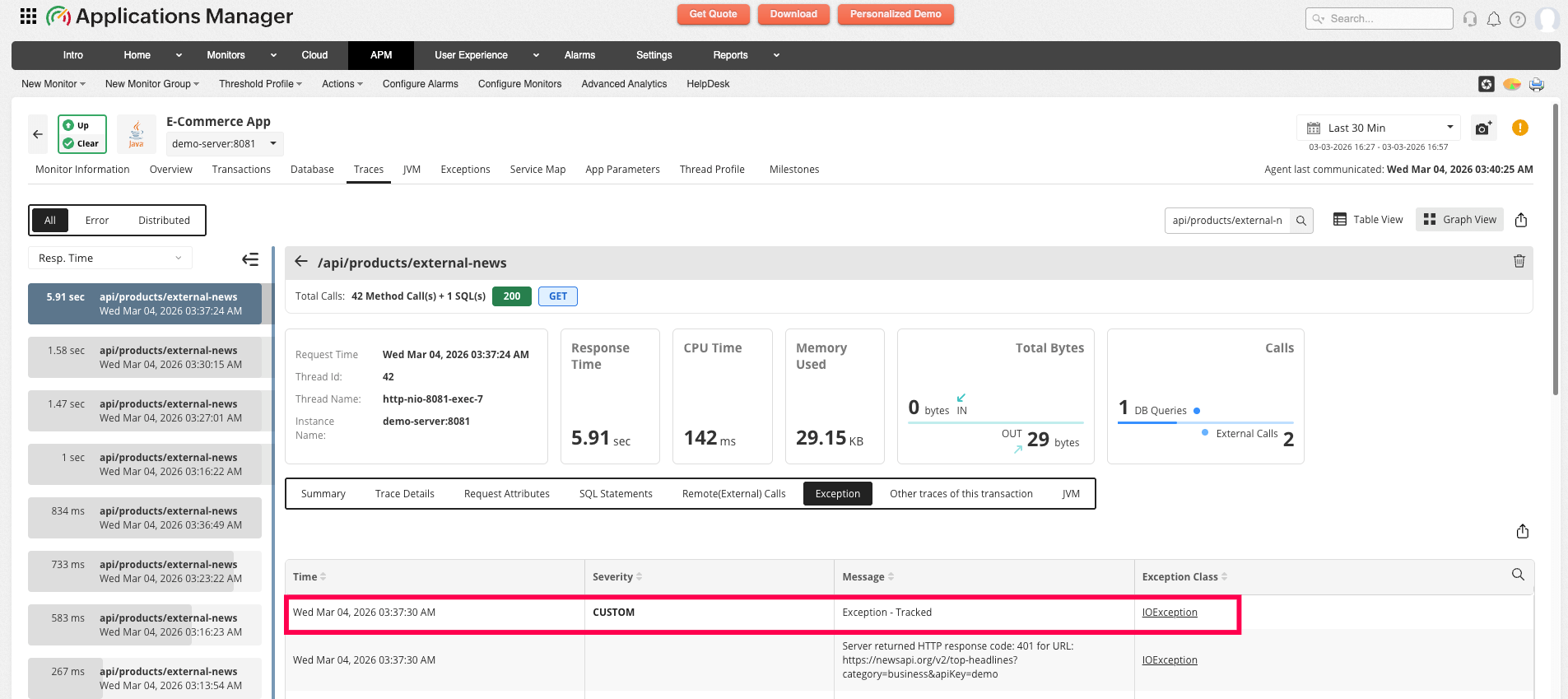This screenshot has height=699, width=1568.
Task: Switch to the SQL Statements tab
Action: (x=615, y=494)
